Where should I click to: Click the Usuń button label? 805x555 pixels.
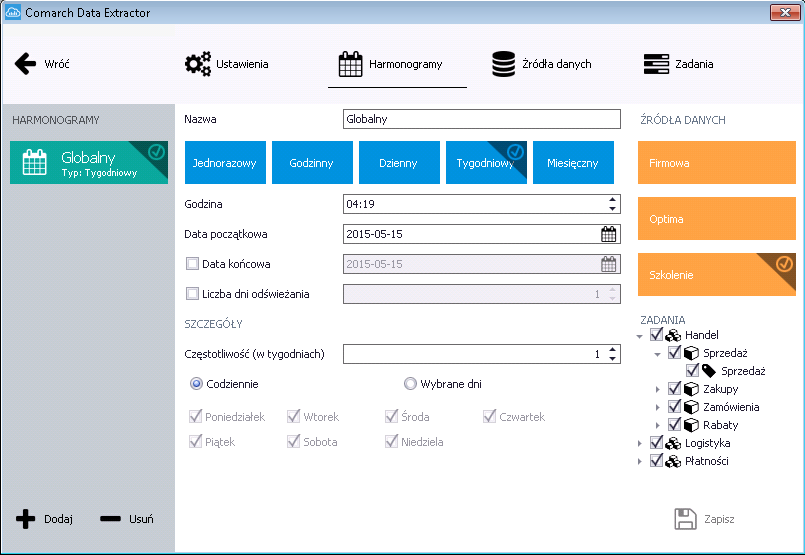coord(141,519)
